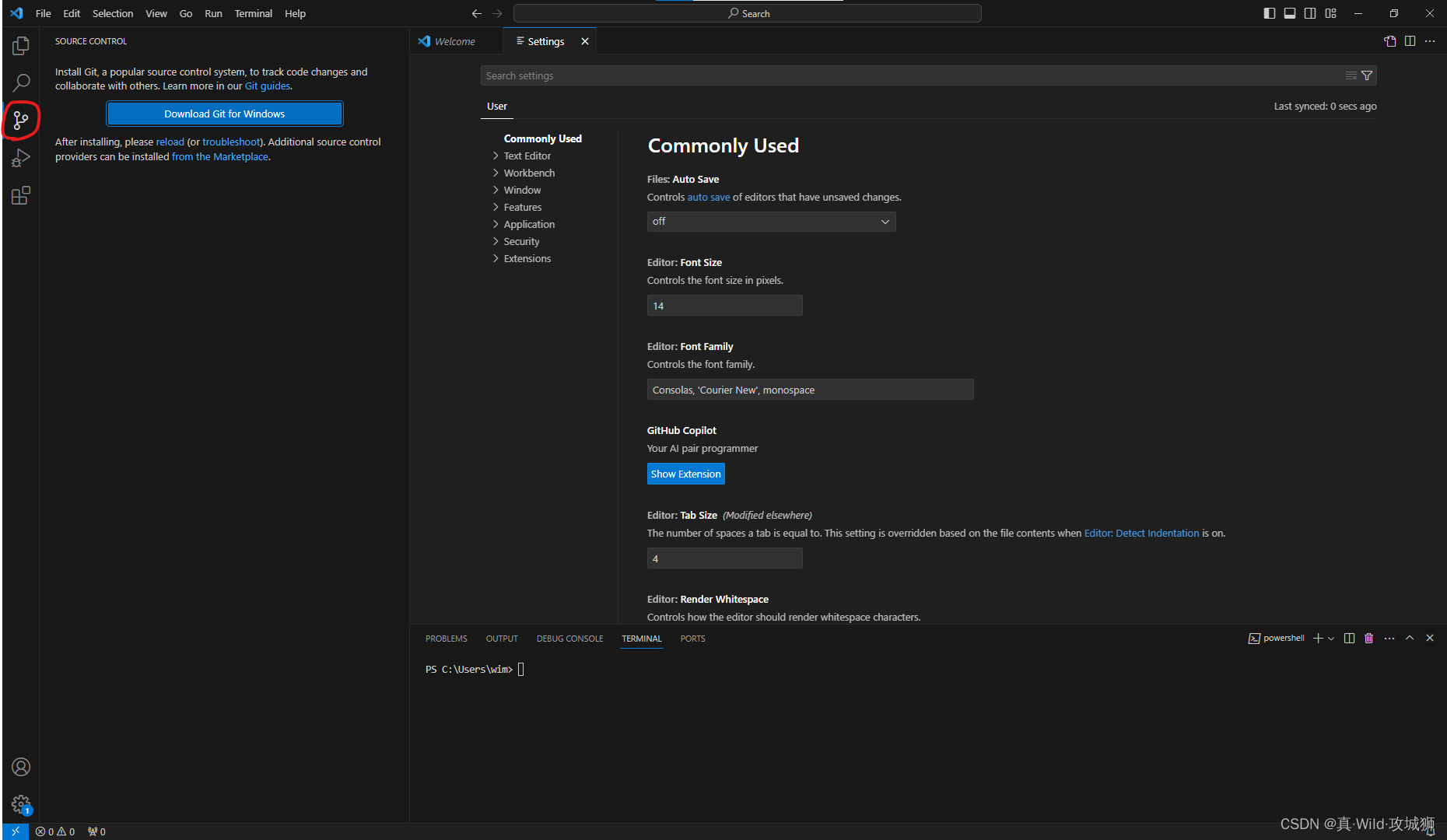Click the ports forwarded status item
This screenshot has height=840, width=1447.
click(x=96, y=831)
